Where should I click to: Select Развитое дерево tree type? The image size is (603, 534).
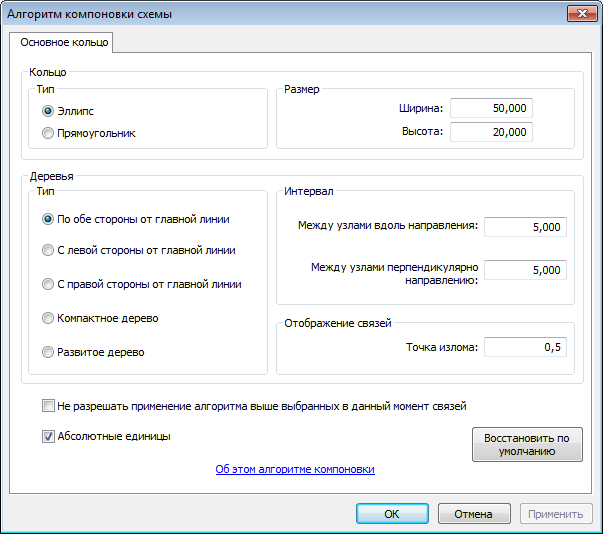click(x=48, y=352)
